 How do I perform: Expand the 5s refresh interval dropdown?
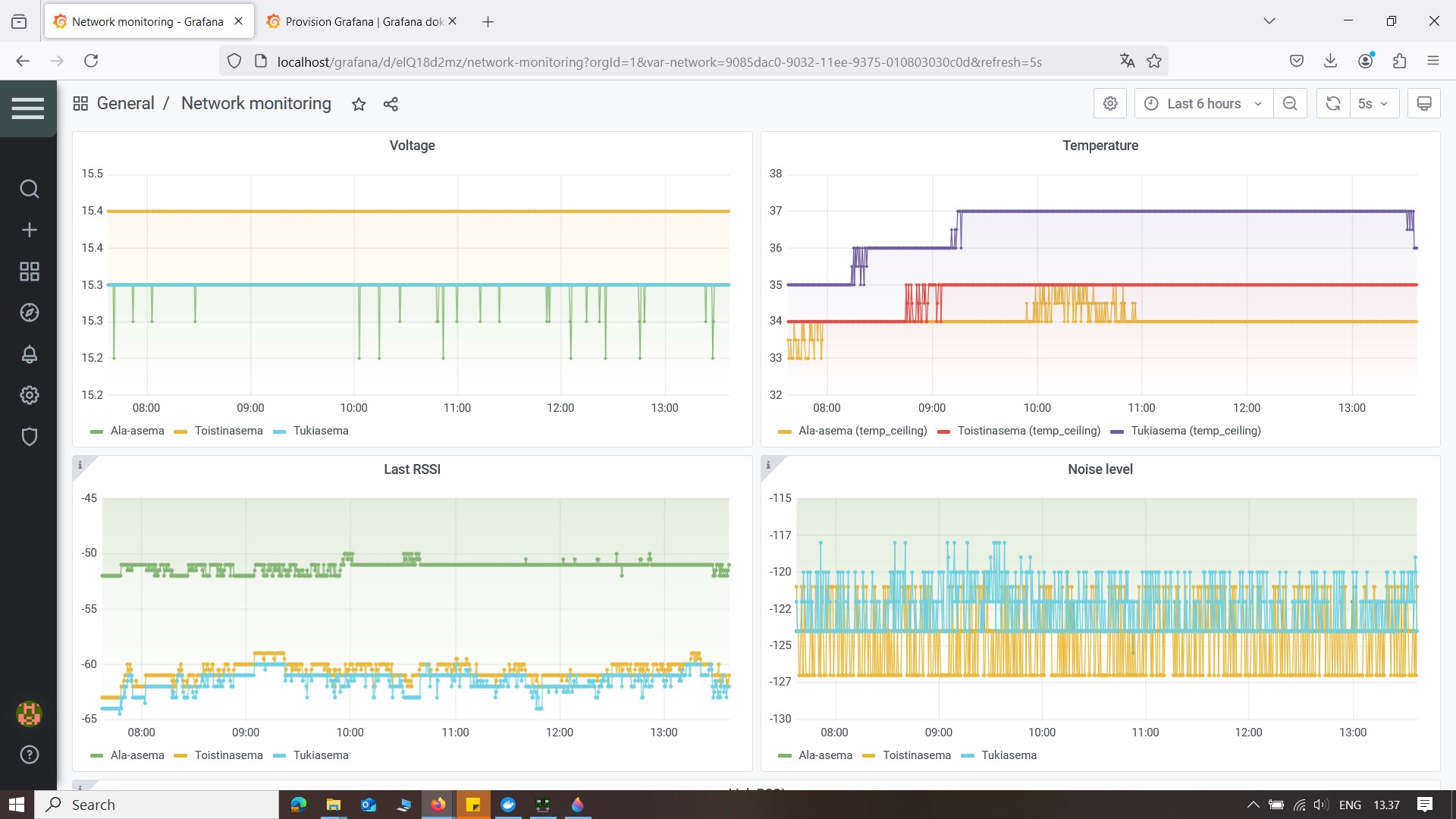point(1373,103)
